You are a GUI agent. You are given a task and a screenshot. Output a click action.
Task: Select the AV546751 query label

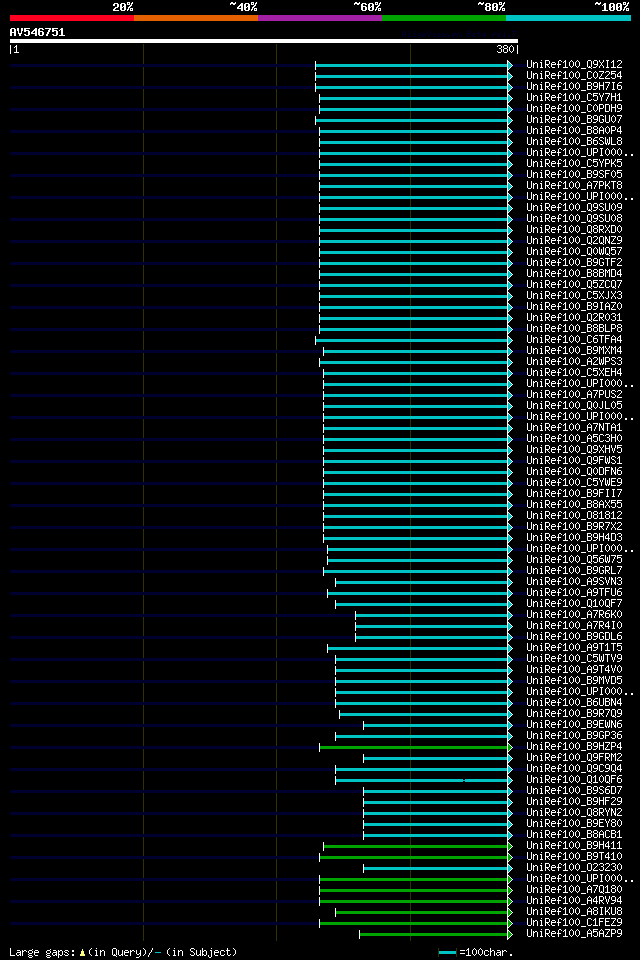tap(37, 32)
